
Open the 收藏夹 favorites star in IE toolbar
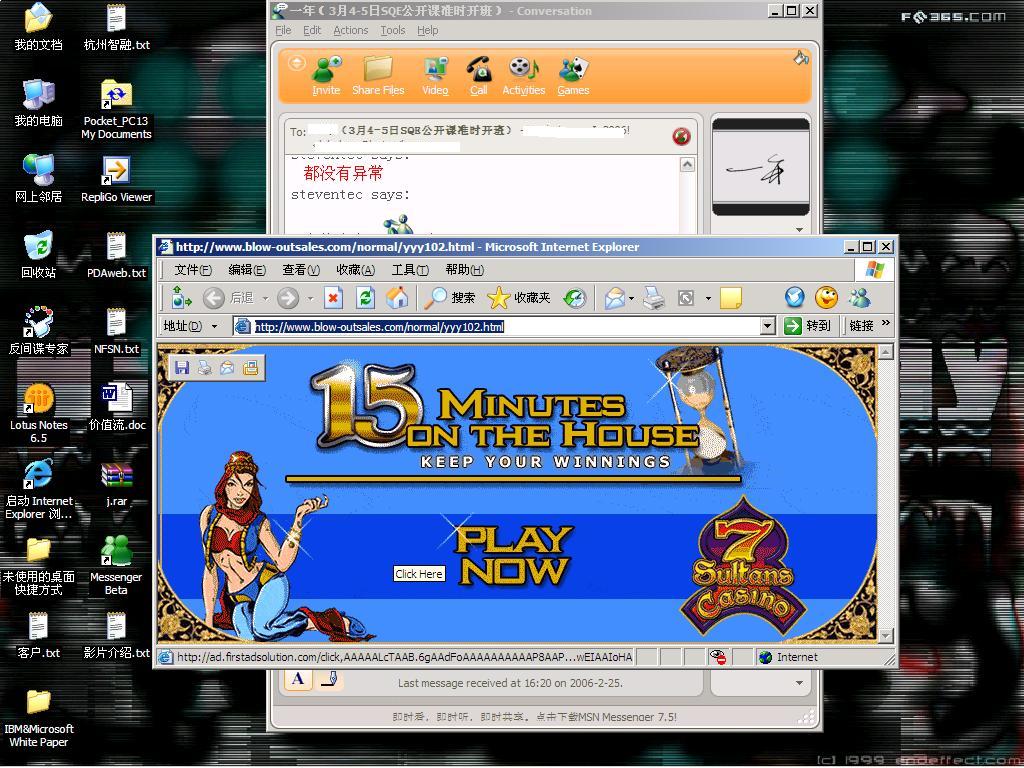coord(520,298)
